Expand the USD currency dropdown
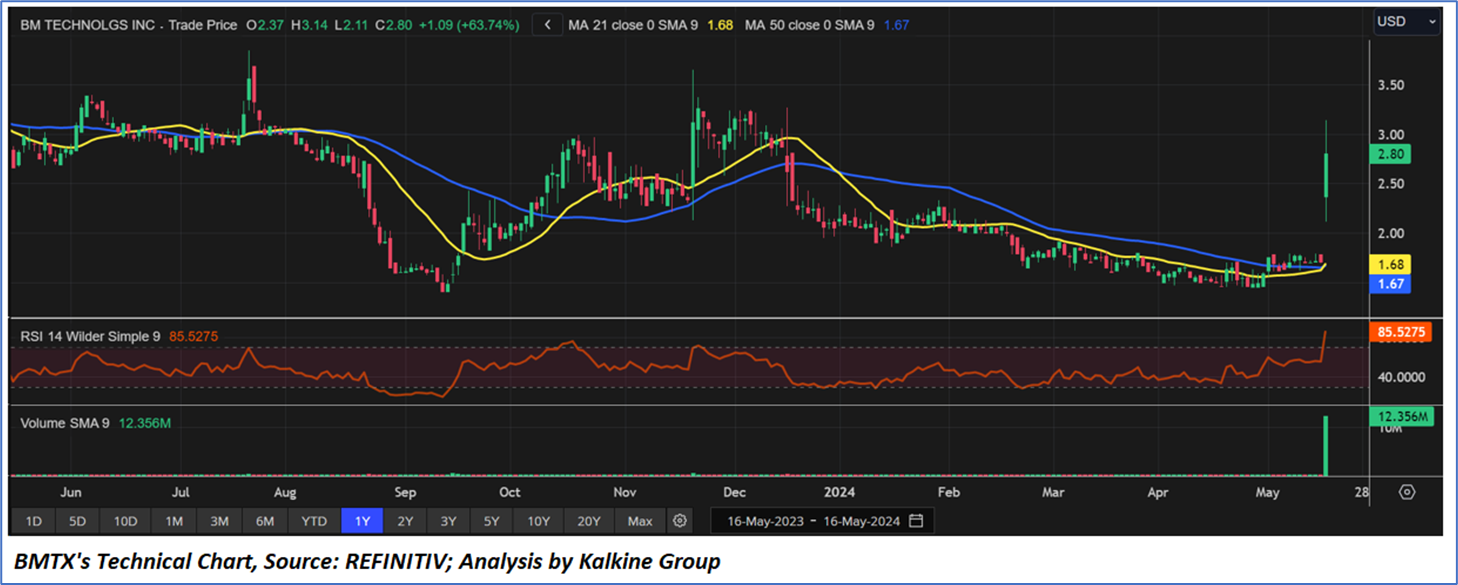Image resolution: width=1458 pixels, height=585 pixels. [1405, 22]
